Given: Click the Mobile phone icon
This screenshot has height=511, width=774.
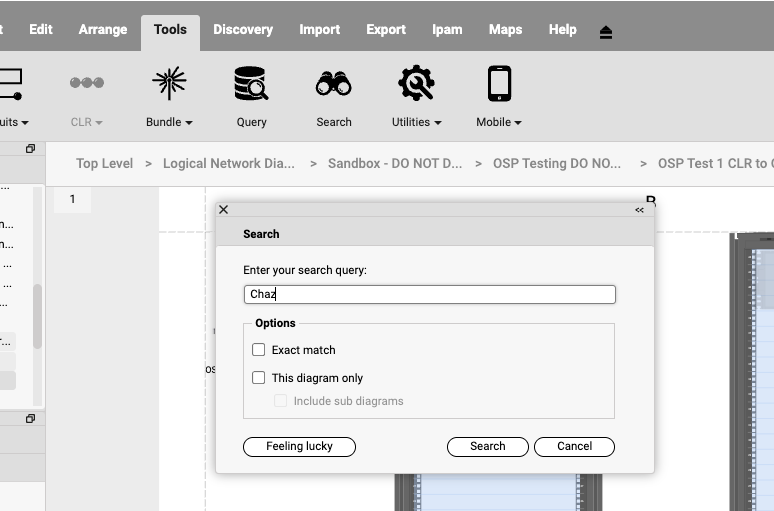Looking at the screenshot, I should click(x=499, y=84).
